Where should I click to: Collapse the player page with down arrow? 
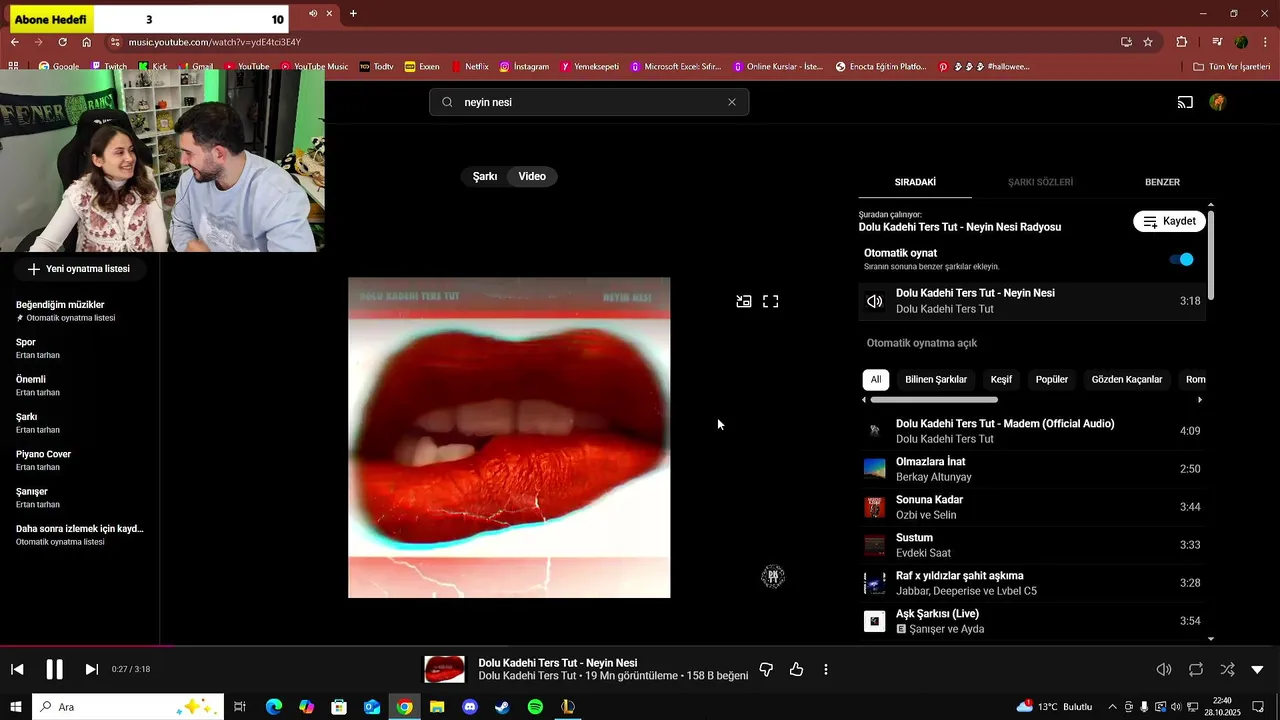point(1258,669)
